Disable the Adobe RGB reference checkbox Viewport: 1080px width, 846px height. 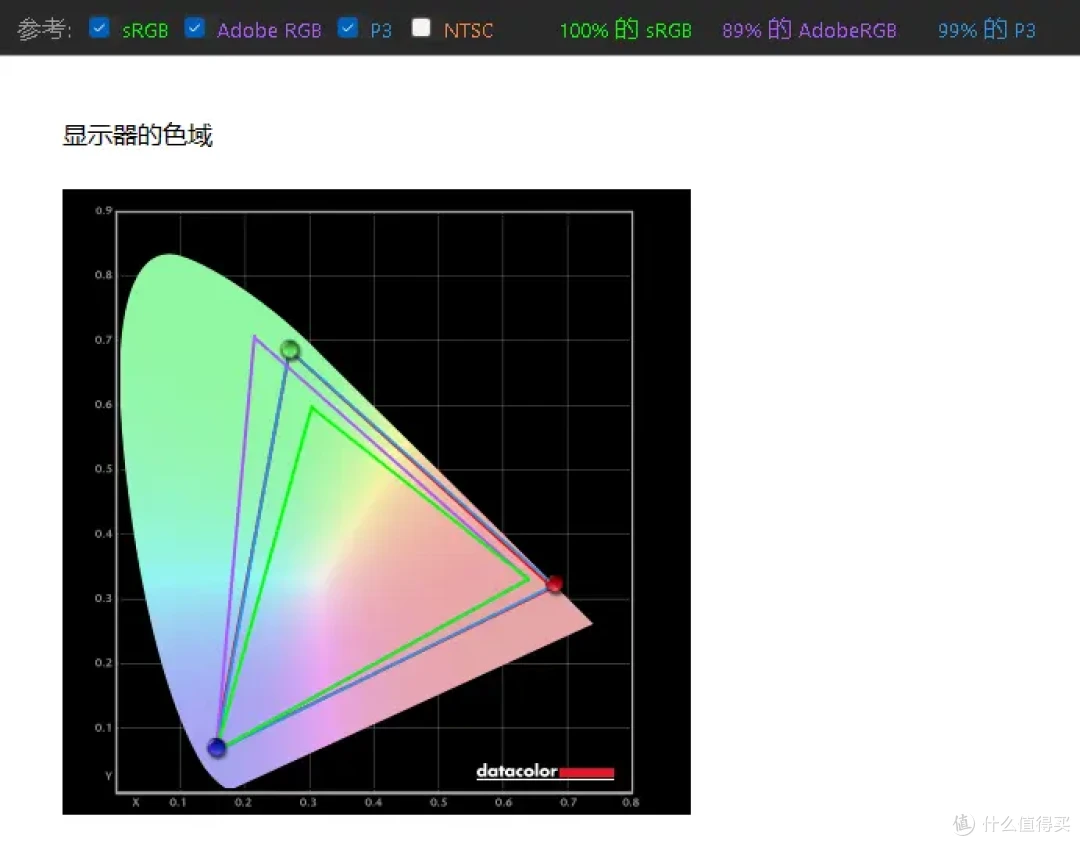195,29
